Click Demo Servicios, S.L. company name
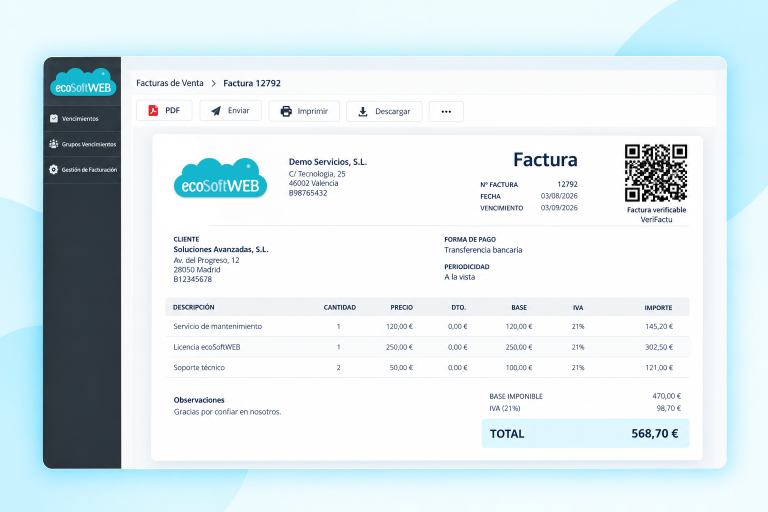 point(328,162)
